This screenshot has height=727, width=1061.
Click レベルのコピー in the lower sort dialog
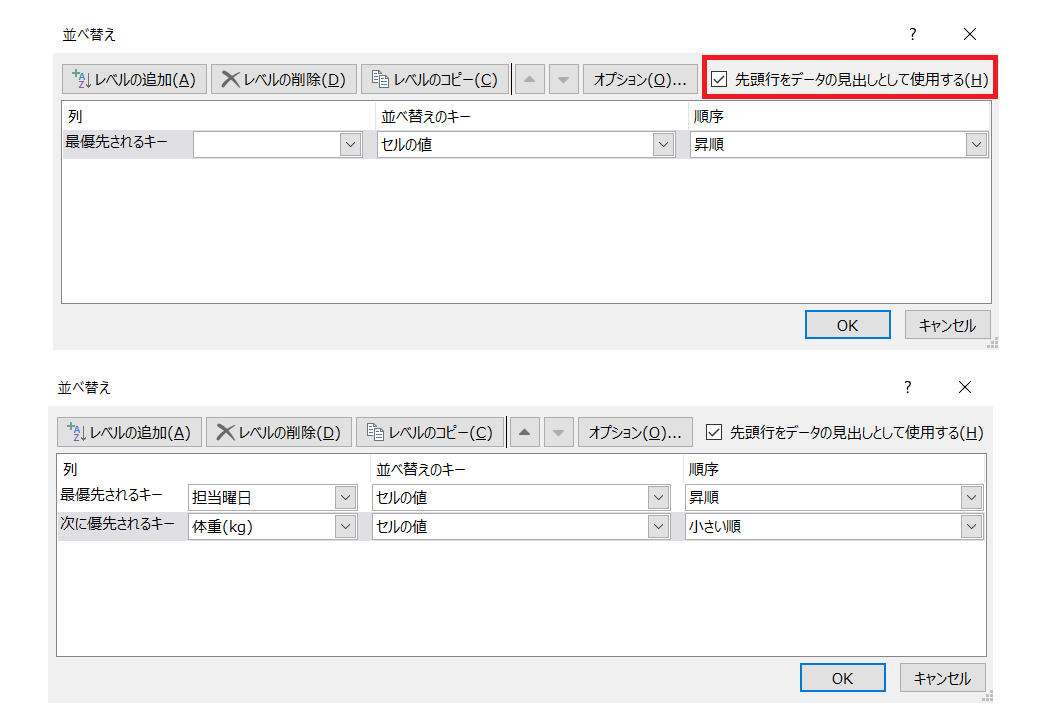pyautogui.click(x=430, y=433)
